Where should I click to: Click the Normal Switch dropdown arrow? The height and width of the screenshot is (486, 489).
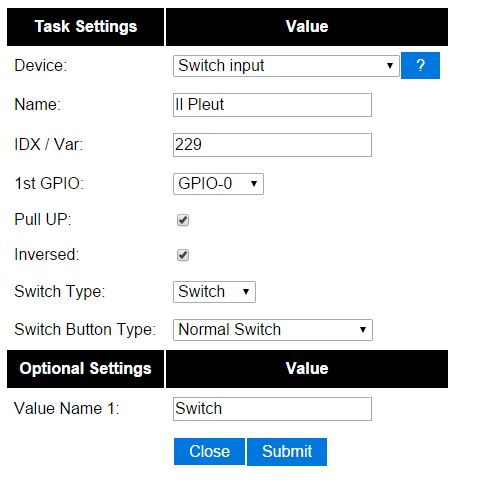[363, 330]
